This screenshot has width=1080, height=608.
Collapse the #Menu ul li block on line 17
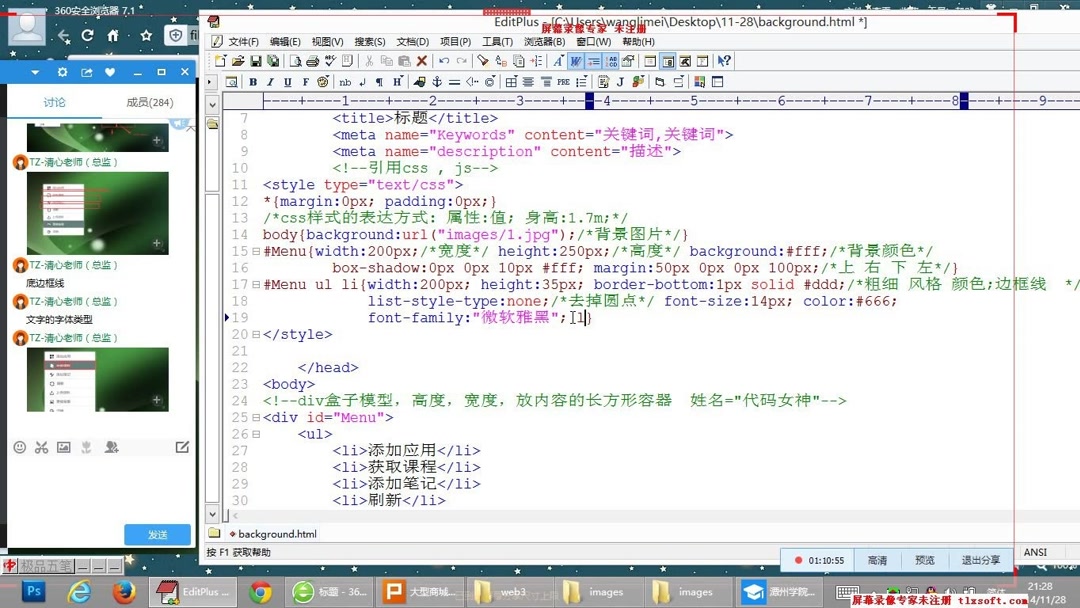[256, 284]
